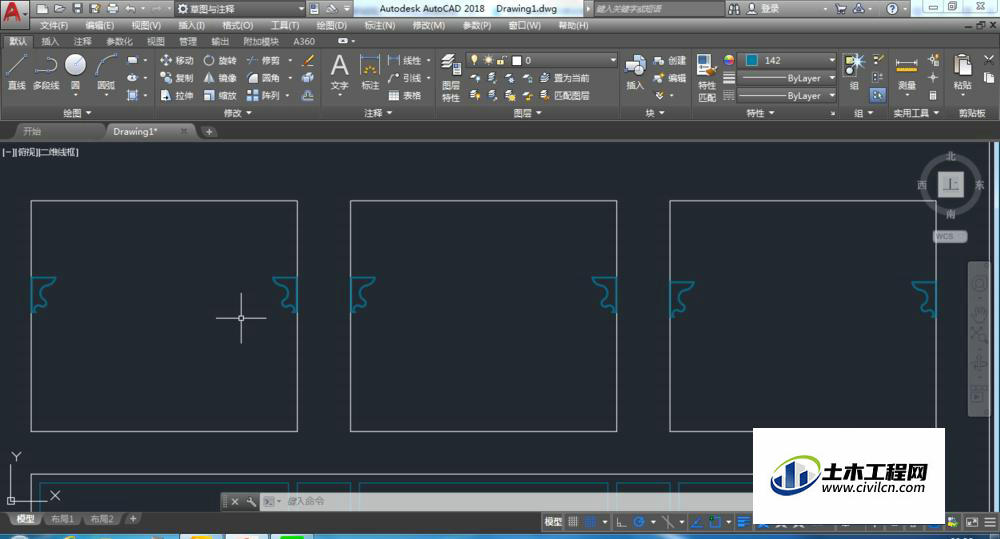1000x539 pixels.
Task: Click the blue color 142 swatch
Action: coord(752,60)
